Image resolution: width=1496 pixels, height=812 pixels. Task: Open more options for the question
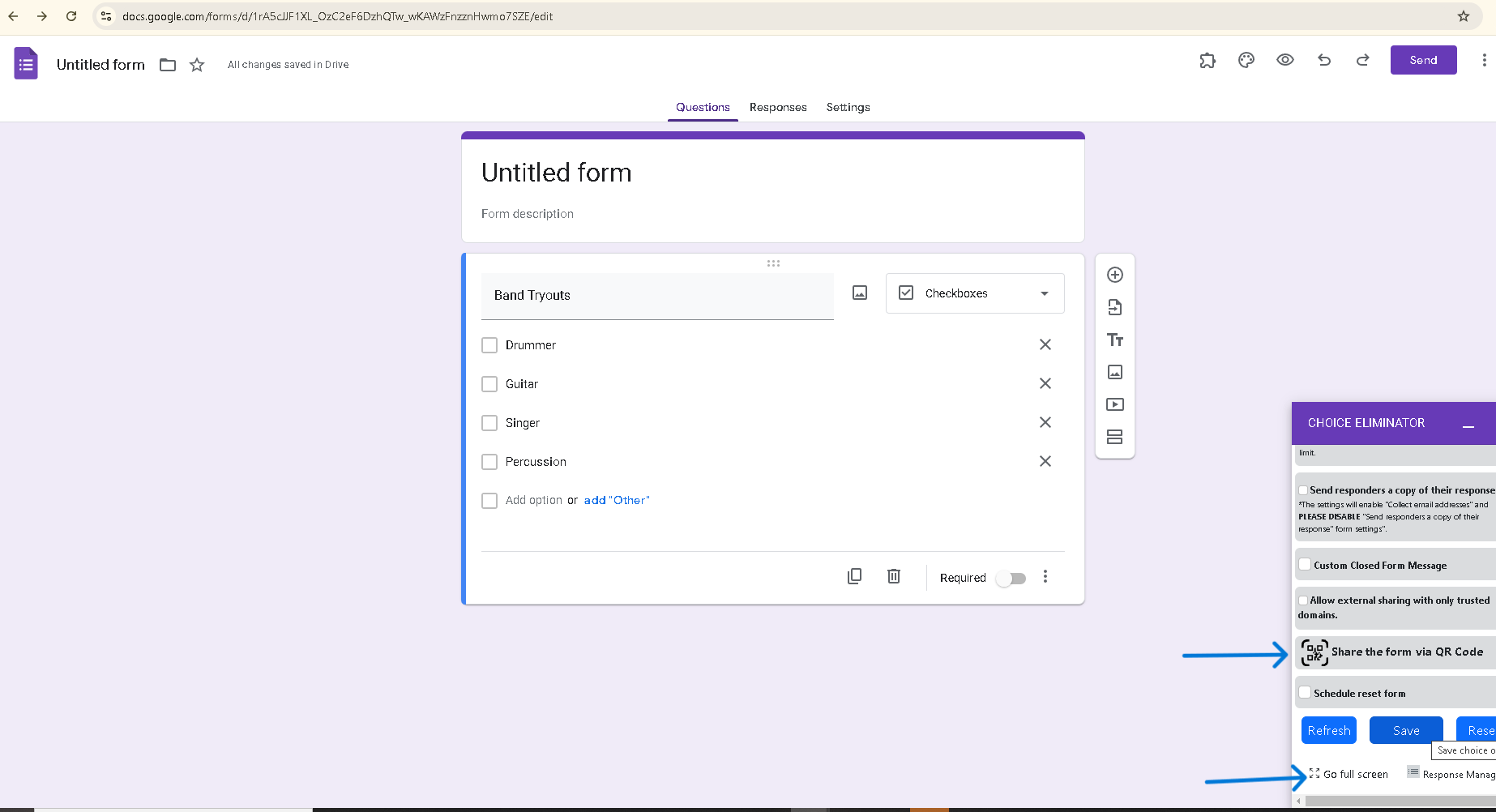point(1045,576)
